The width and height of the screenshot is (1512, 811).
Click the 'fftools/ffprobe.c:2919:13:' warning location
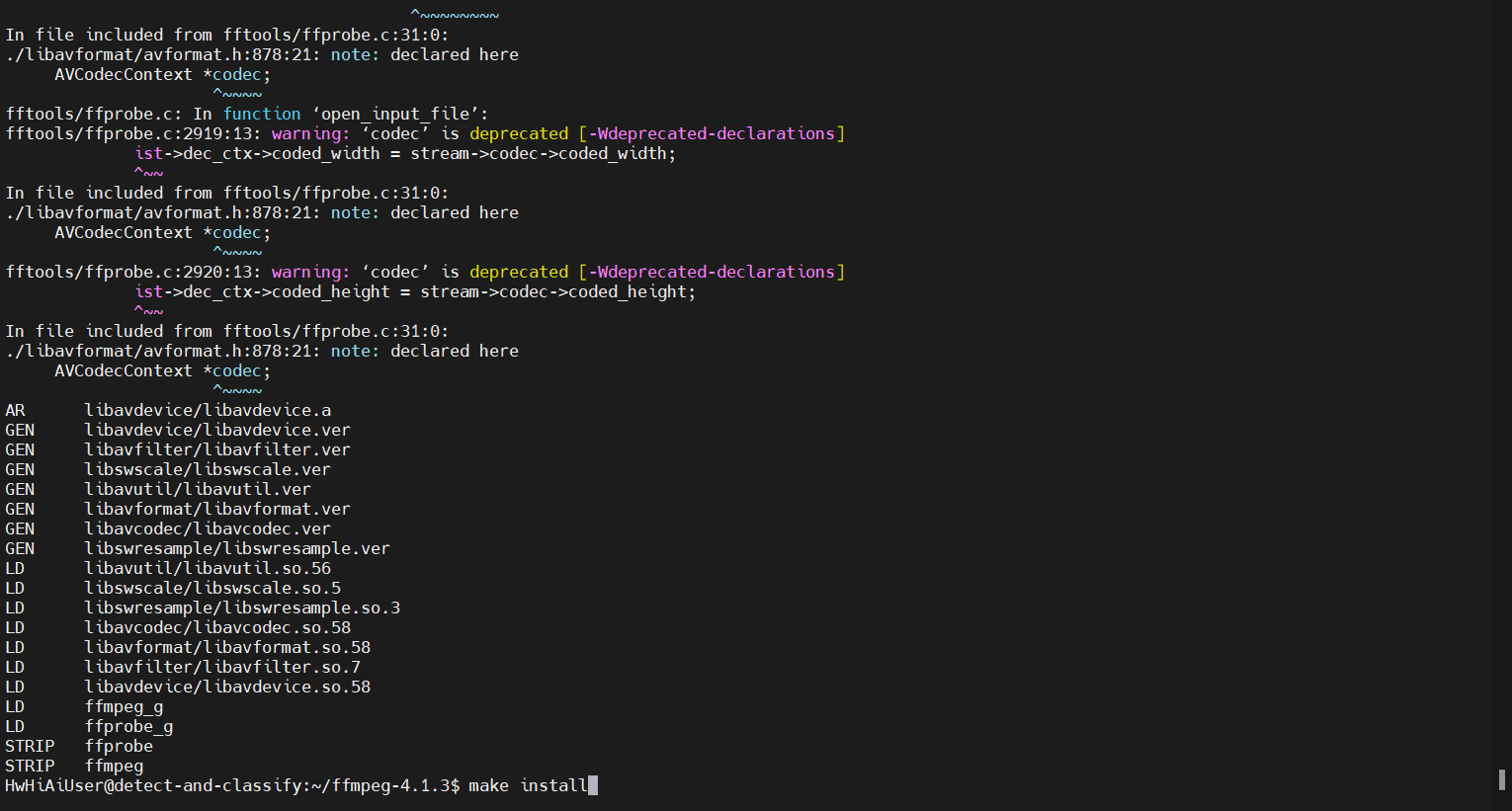pyautogui.click(x=133, y=133)
